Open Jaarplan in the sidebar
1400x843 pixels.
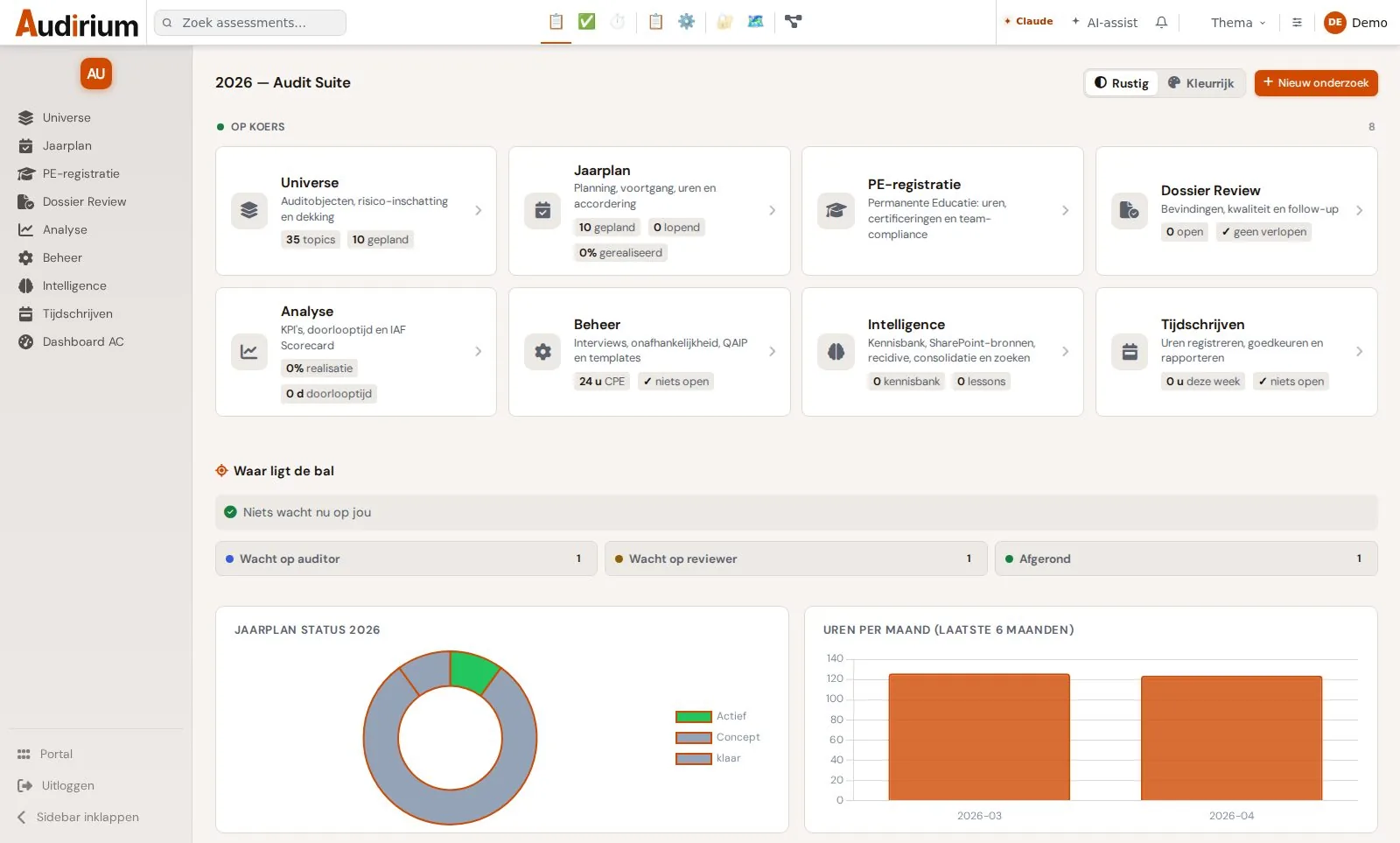67,145
